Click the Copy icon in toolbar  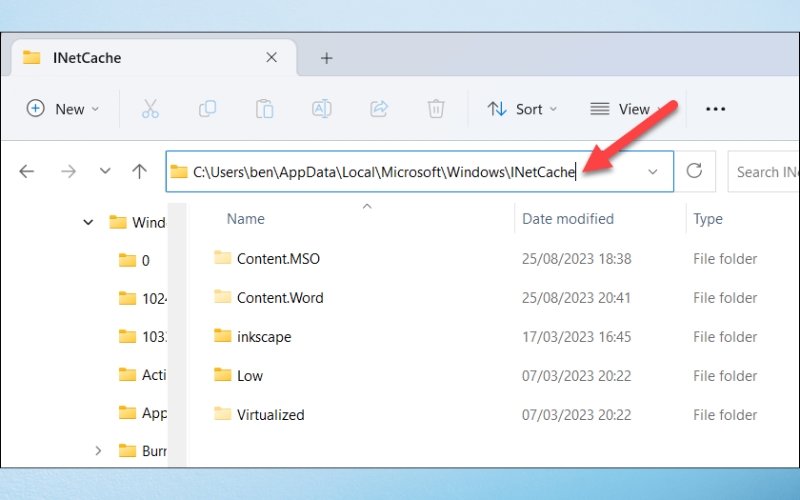(207, 109)
